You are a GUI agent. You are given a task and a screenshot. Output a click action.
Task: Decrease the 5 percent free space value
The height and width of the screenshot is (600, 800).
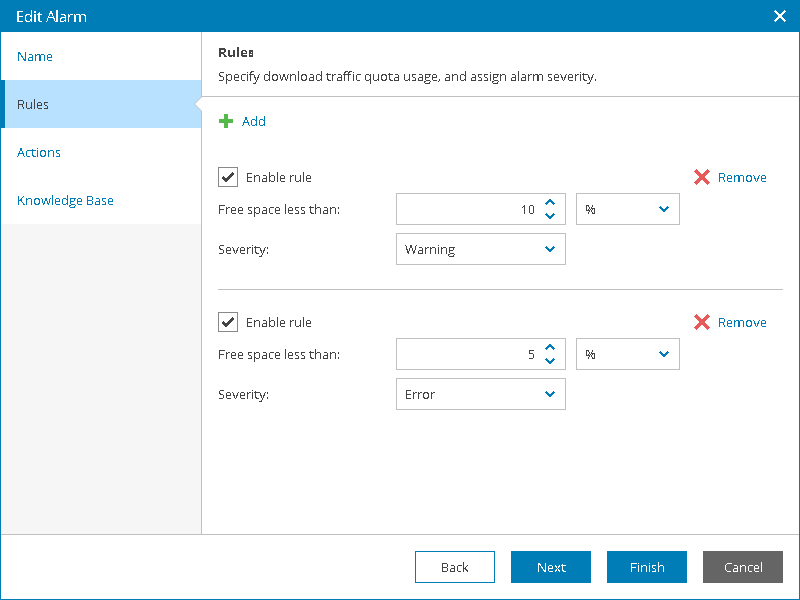[x=550, y=360]
